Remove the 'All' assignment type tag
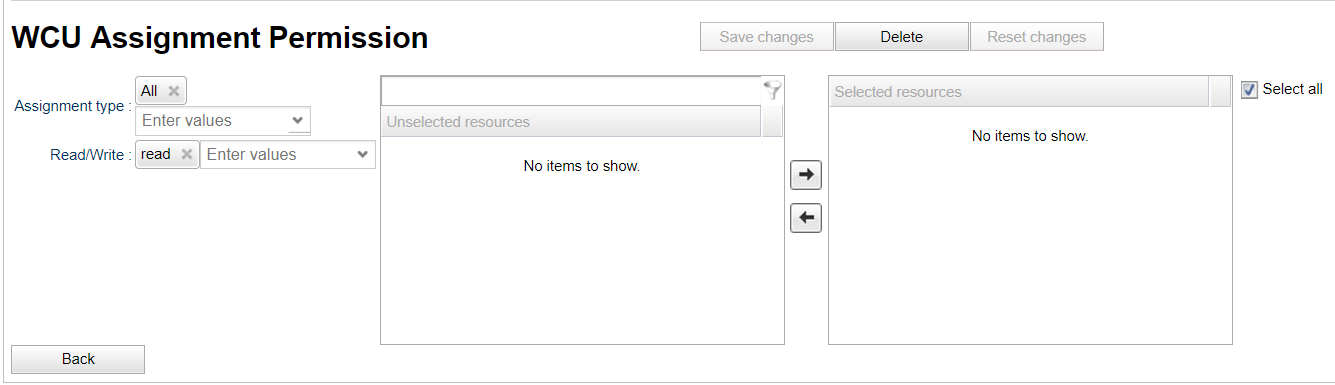The image size is (1335, 385). tap(174, 91)
